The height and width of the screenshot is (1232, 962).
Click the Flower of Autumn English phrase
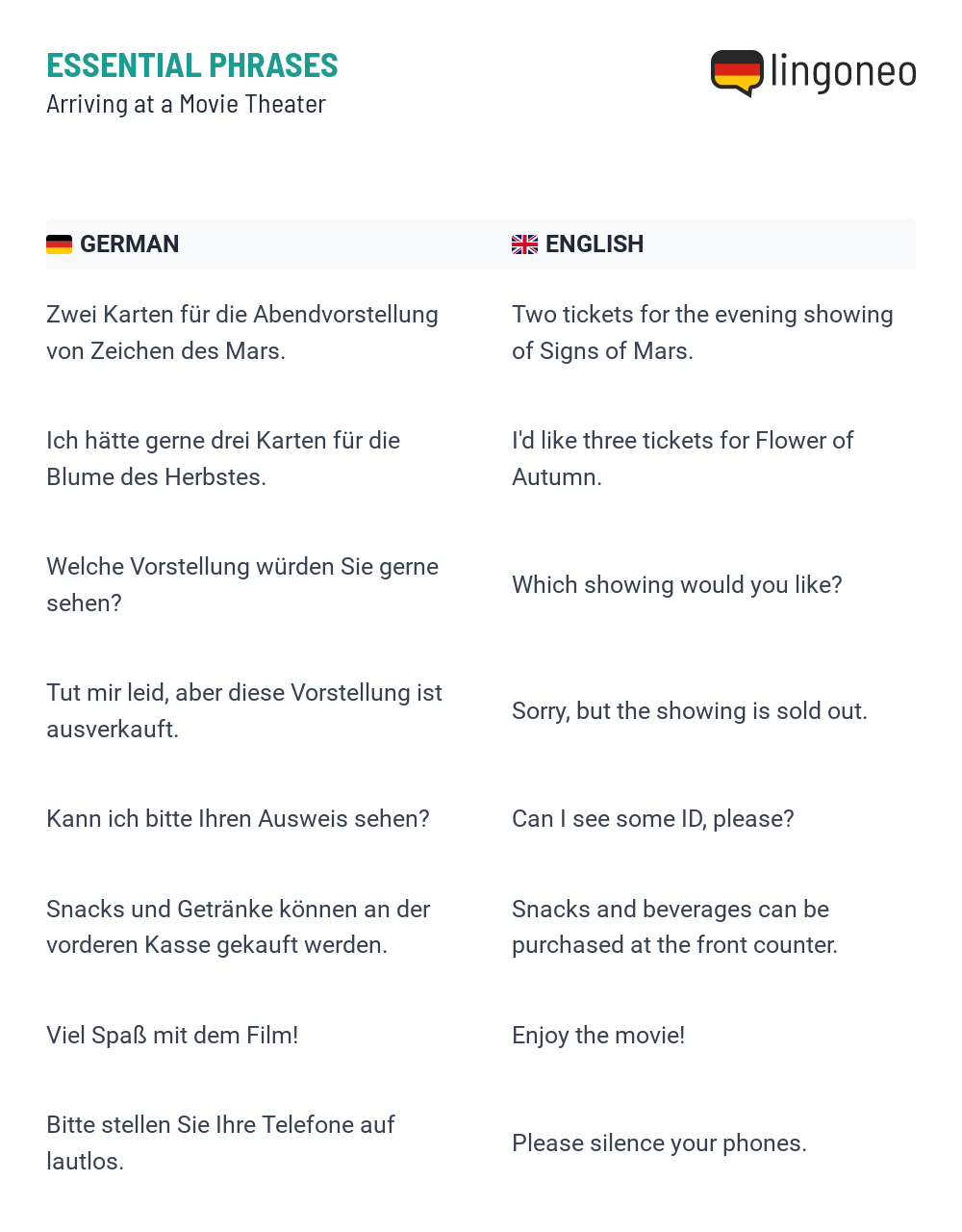pyautogui.click(x=682, y=459)
